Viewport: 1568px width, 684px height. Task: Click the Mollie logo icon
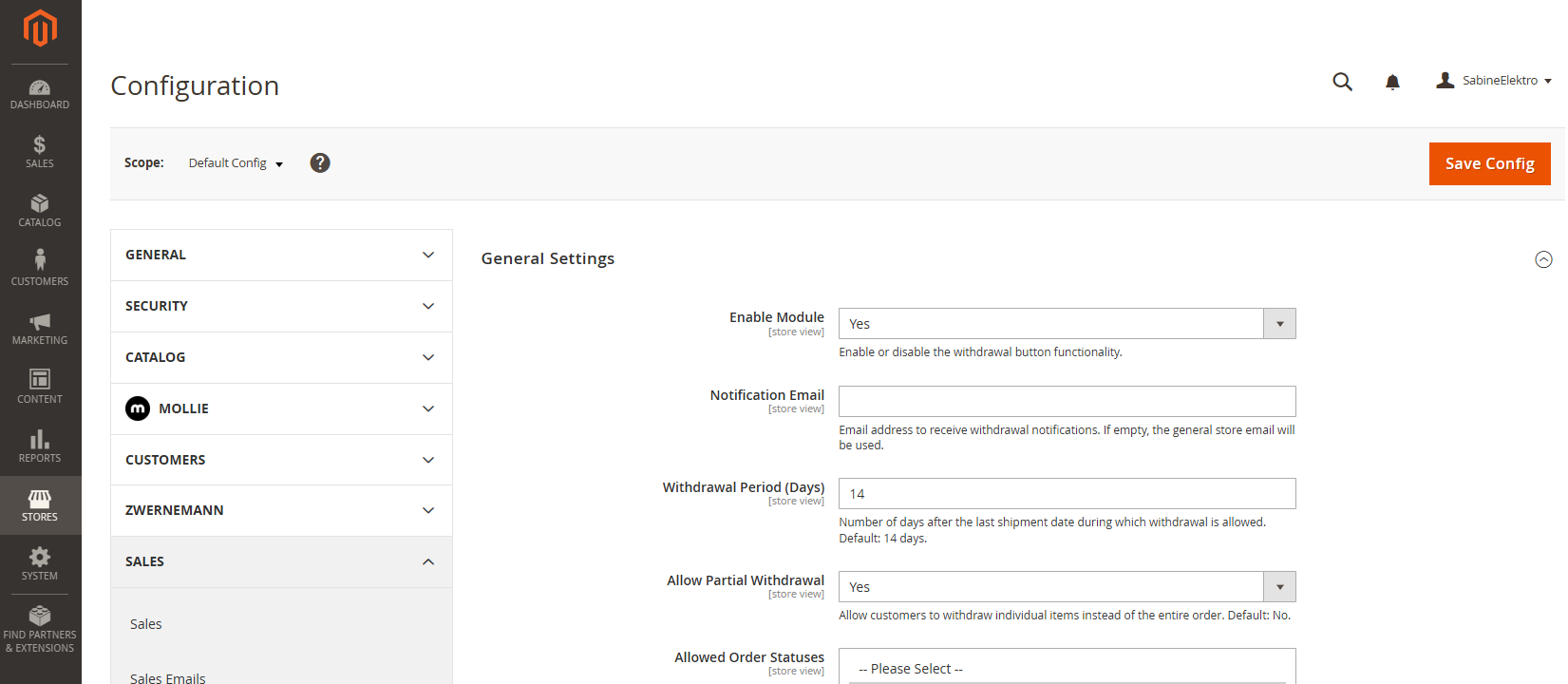[x=138, y=408]
